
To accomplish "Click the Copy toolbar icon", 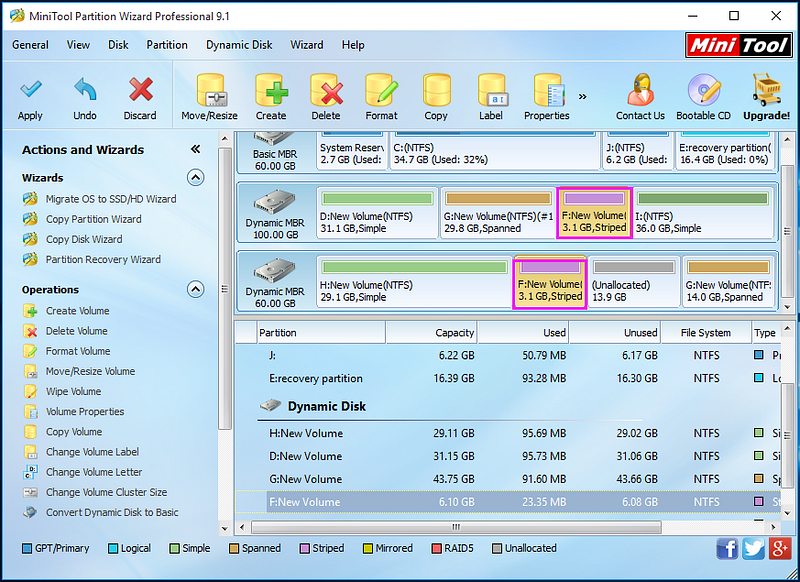I will (x=436, y=91).
